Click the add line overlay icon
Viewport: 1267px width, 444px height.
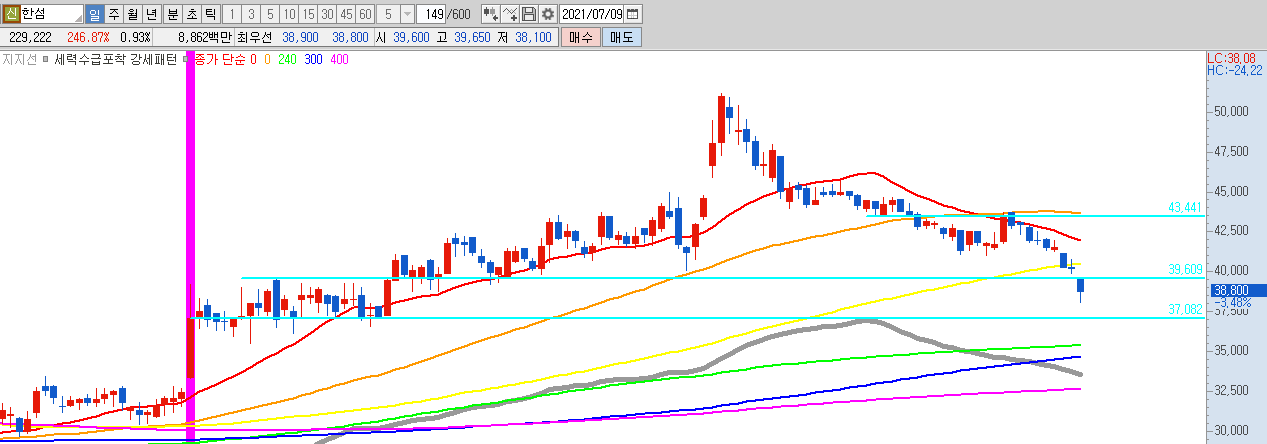510,15
